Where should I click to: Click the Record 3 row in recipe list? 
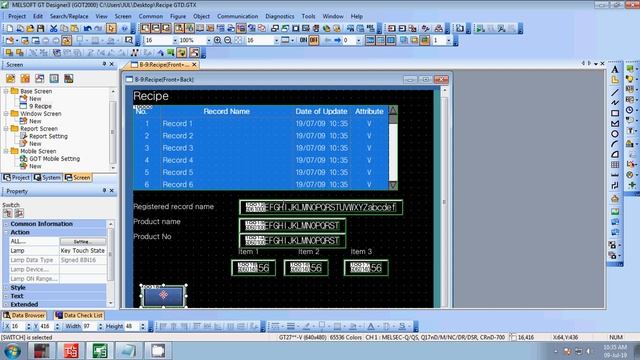261,148
